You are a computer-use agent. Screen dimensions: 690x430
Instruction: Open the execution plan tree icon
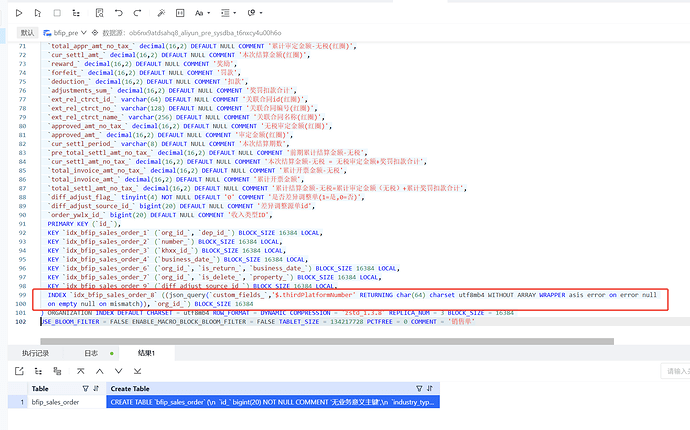76,13
